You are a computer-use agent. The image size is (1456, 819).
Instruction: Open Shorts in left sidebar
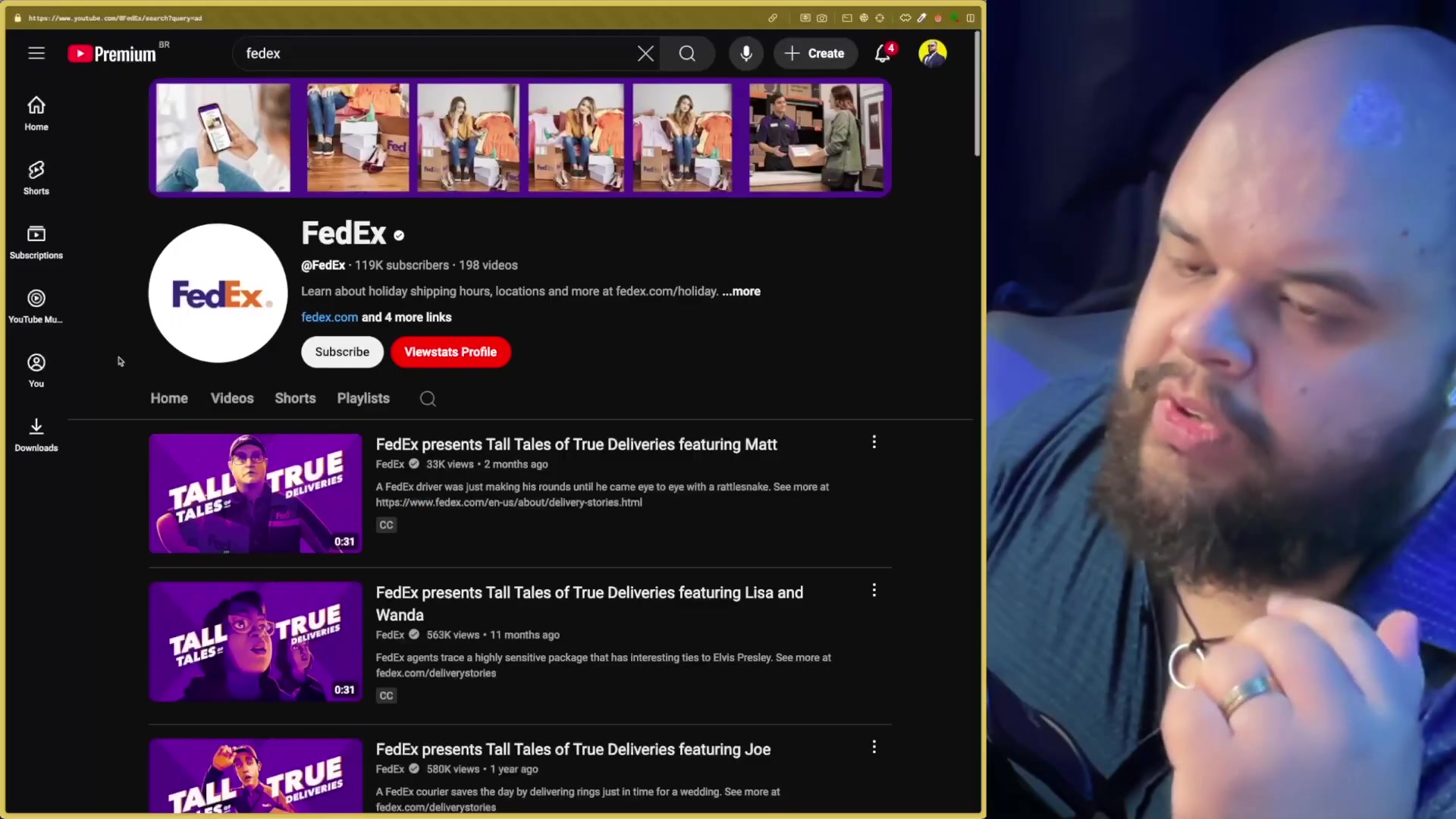[36, 178]
